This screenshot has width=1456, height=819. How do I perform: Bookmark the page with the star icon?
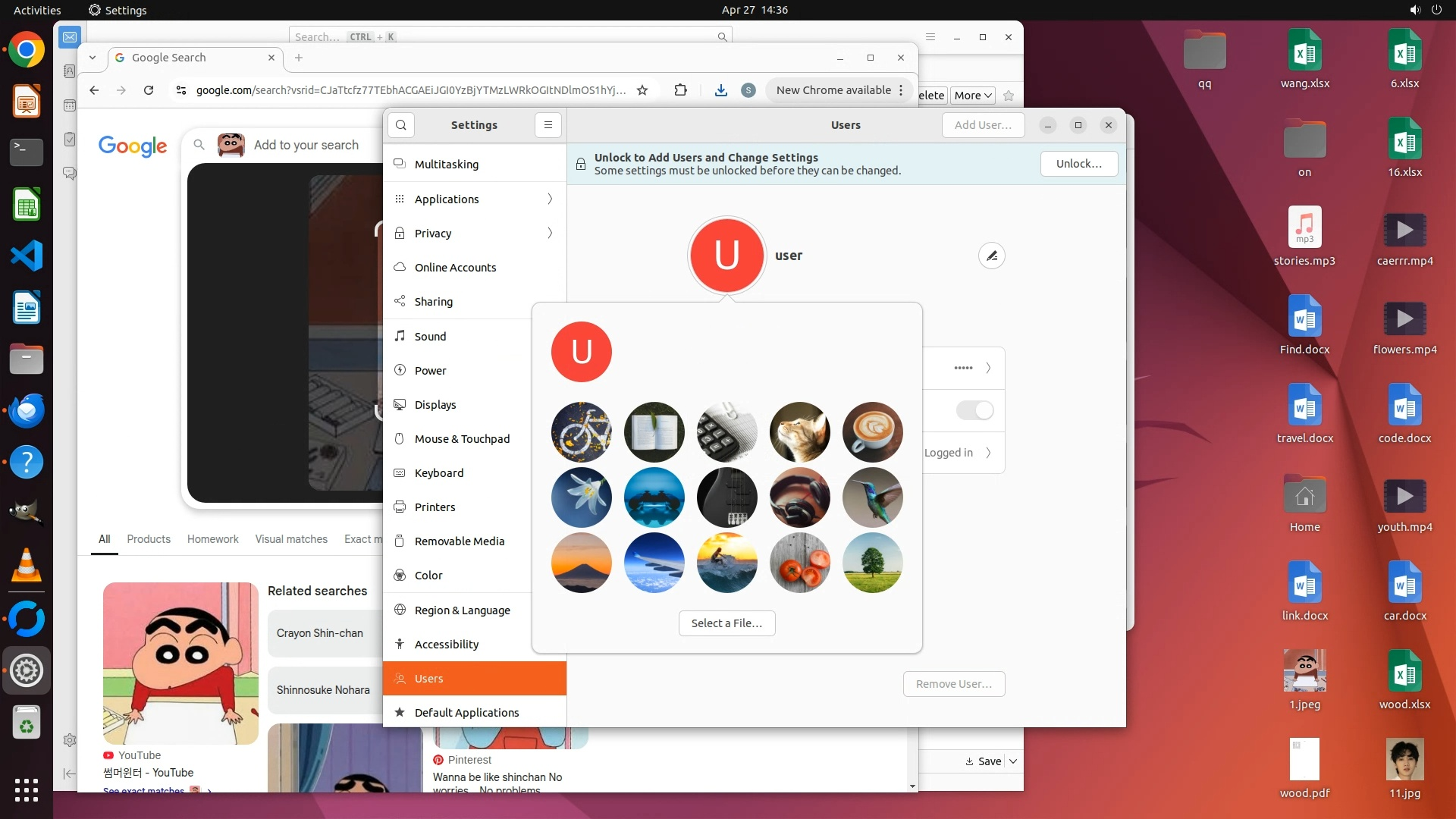(642, 90)
